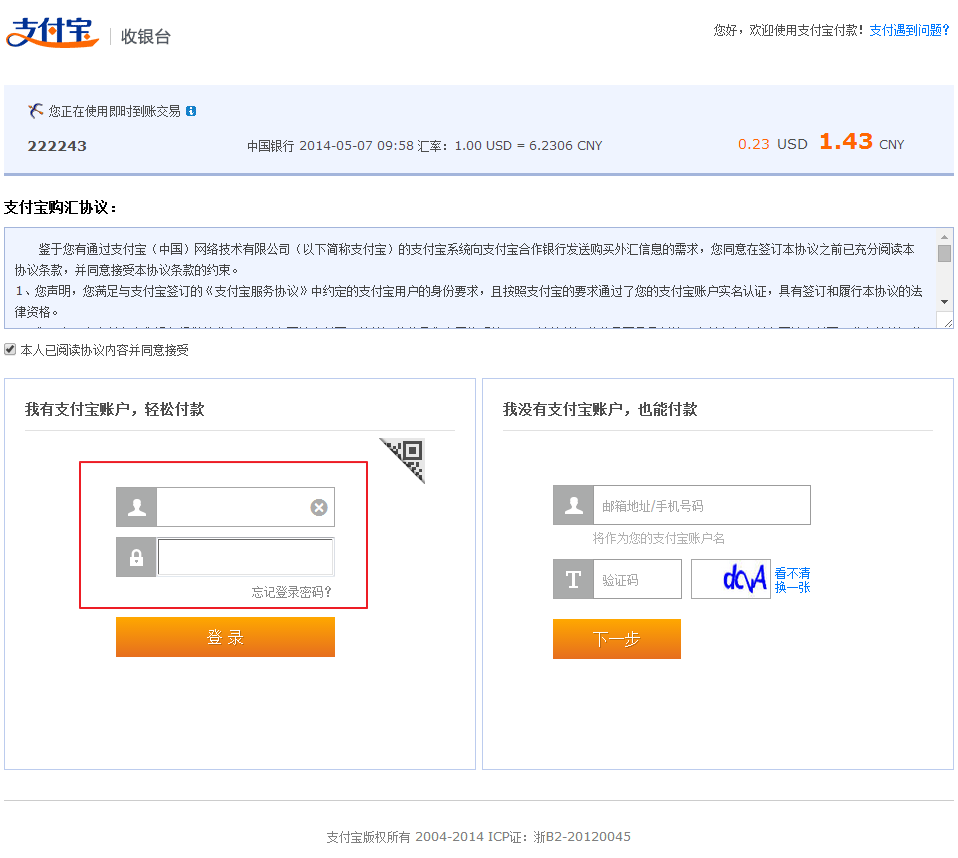This screenshot has width=958, height=858.
Task: Click the Alipay logo
Action: [53, 32]
